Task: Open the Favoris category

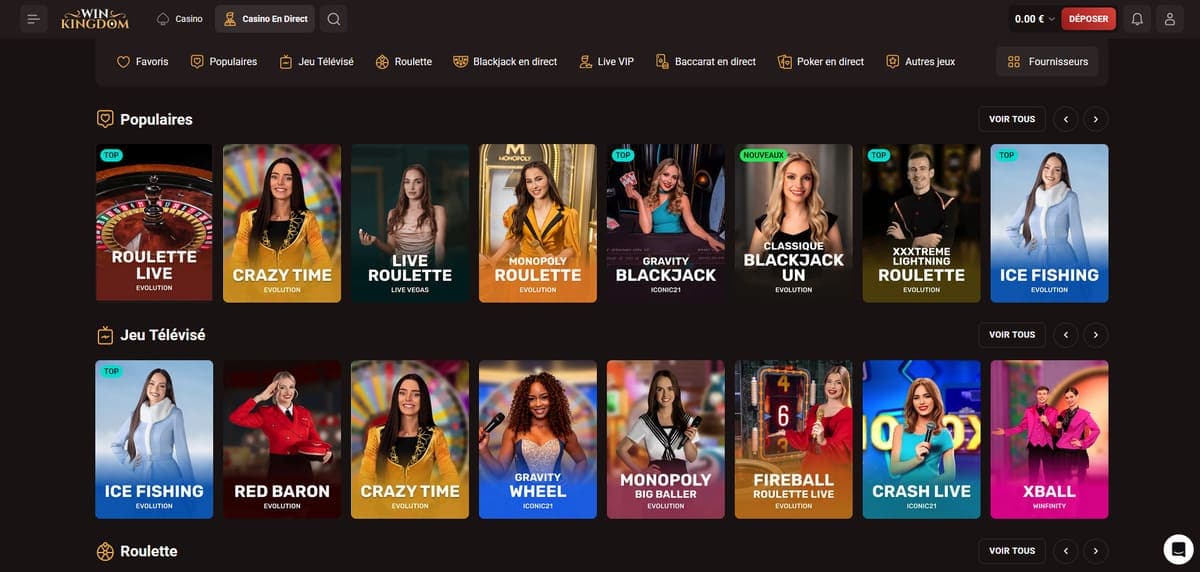Action: [x=143, y=62]
